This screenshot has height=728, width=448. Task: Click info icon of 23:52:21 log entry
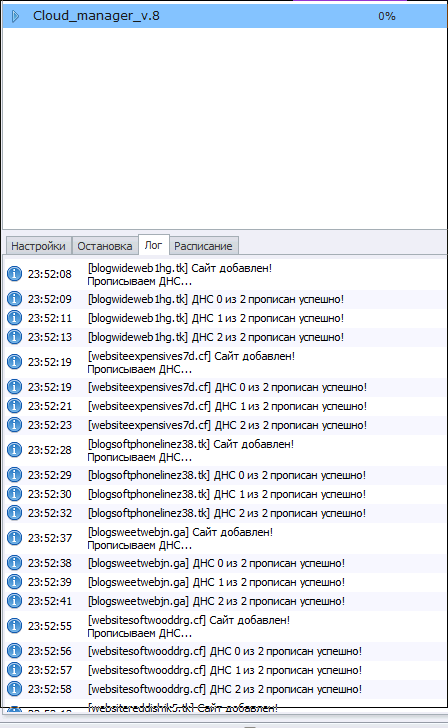pyautogui.click(x=14, y=405)
